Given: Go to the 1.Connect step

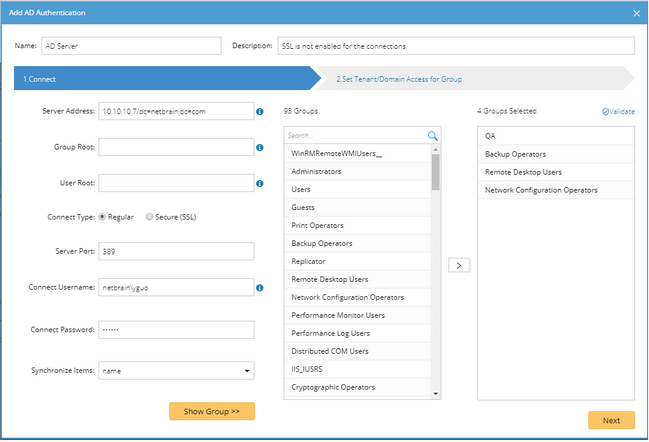Looking at the screenshot, I should point(160,78).
